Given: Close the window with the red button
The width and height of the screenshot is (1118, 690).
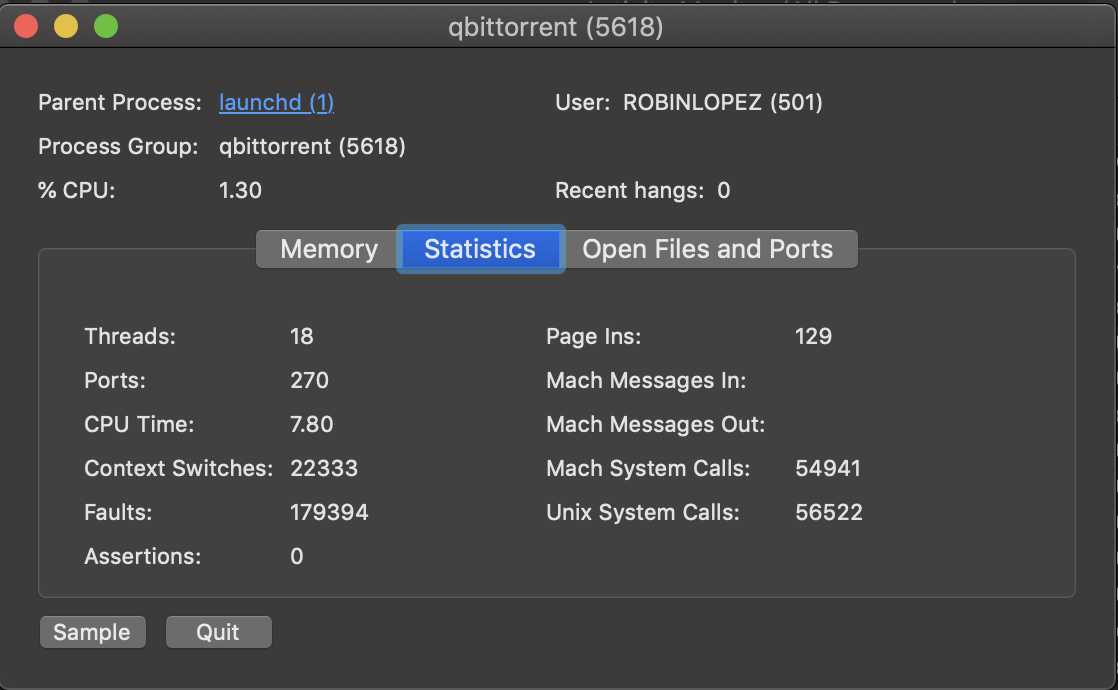Looking at the screenshot, I should [26, 27].
